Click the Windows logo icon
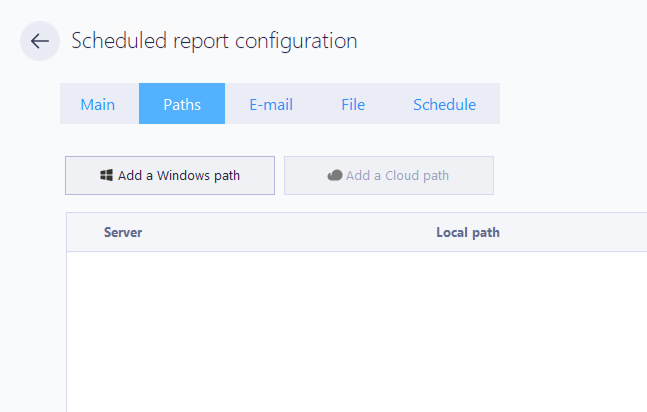 point(106,175)
